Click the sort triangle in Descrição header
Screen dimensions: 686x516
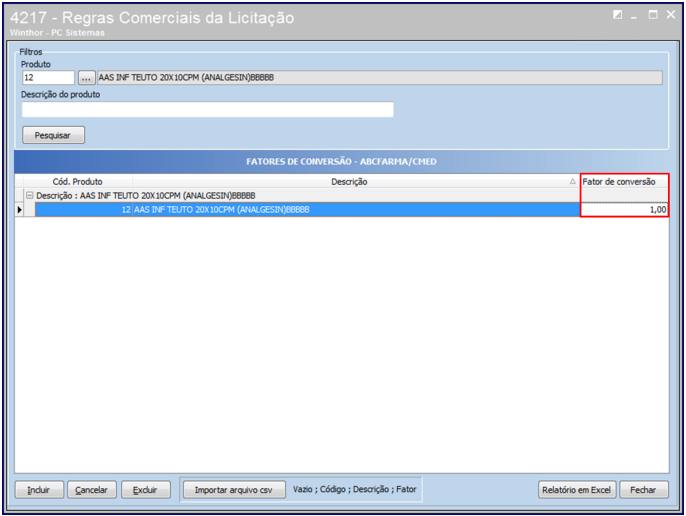coord(573,181)
